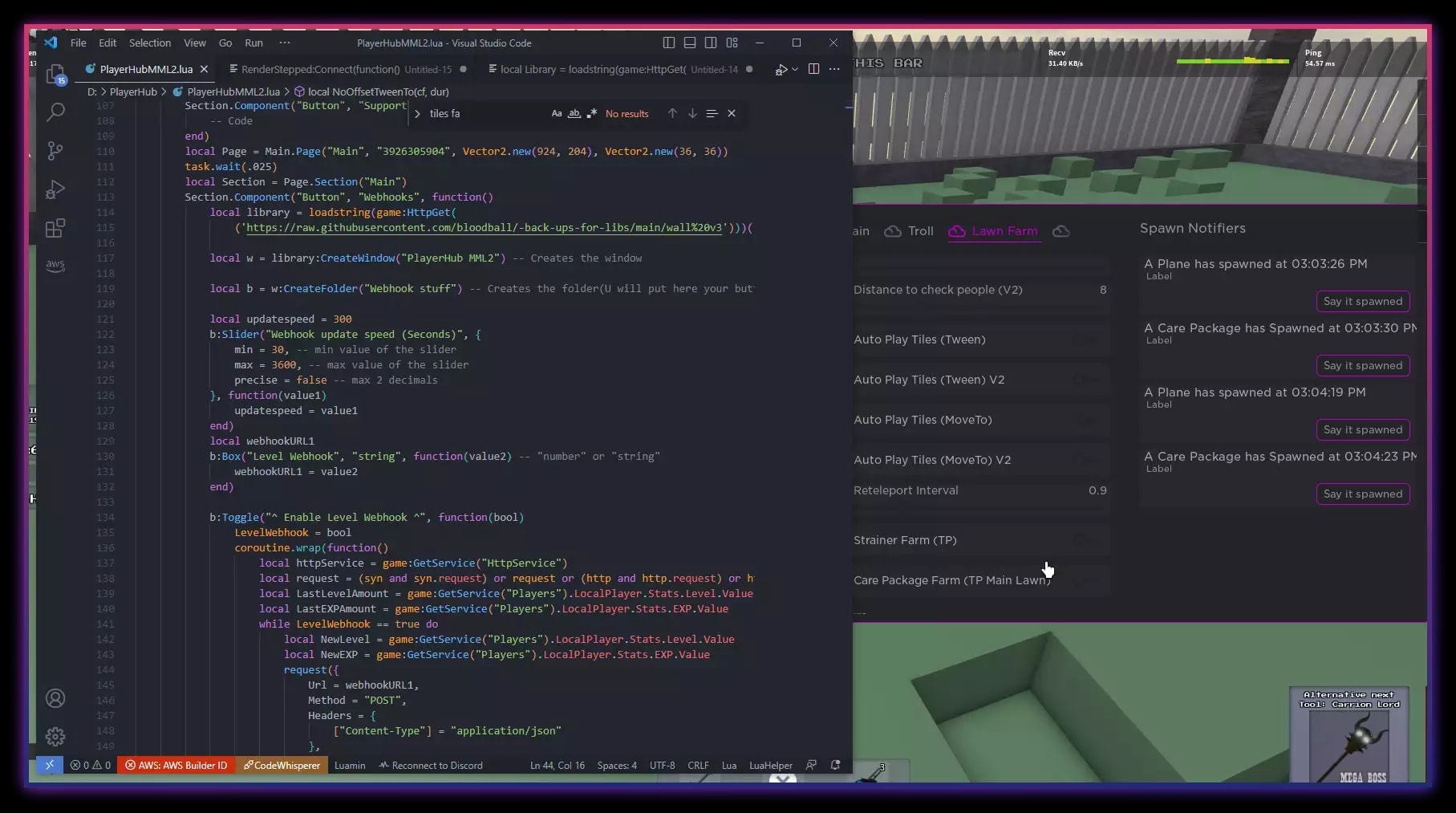Close the PlayerHubMML2.lua tab
Image resolution: width=1456 pixels, height=813 pixels.
(205, 69)
